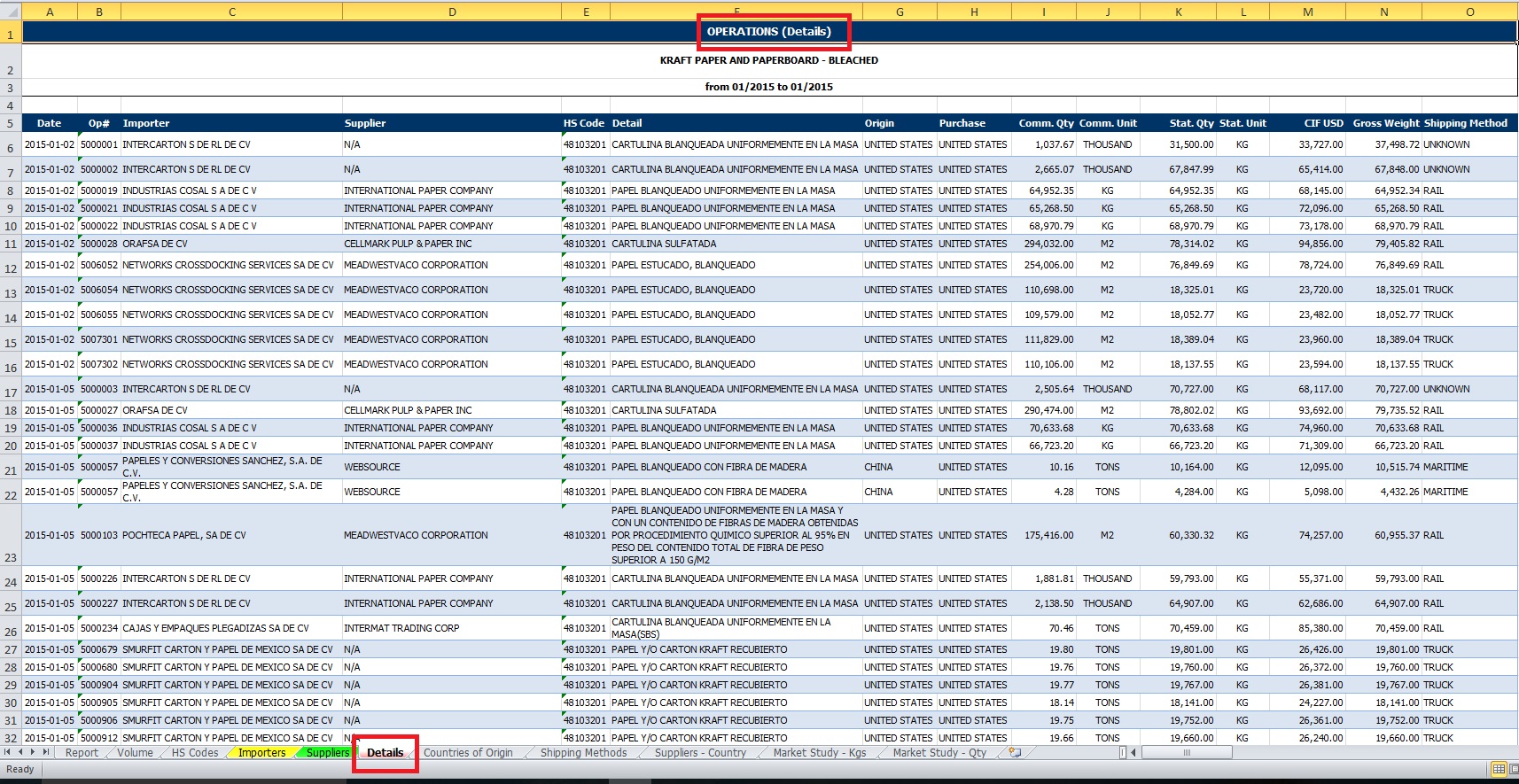
Task: Click the Insert Worksheet icon after tabs
Action: (x=1015, y=752)
